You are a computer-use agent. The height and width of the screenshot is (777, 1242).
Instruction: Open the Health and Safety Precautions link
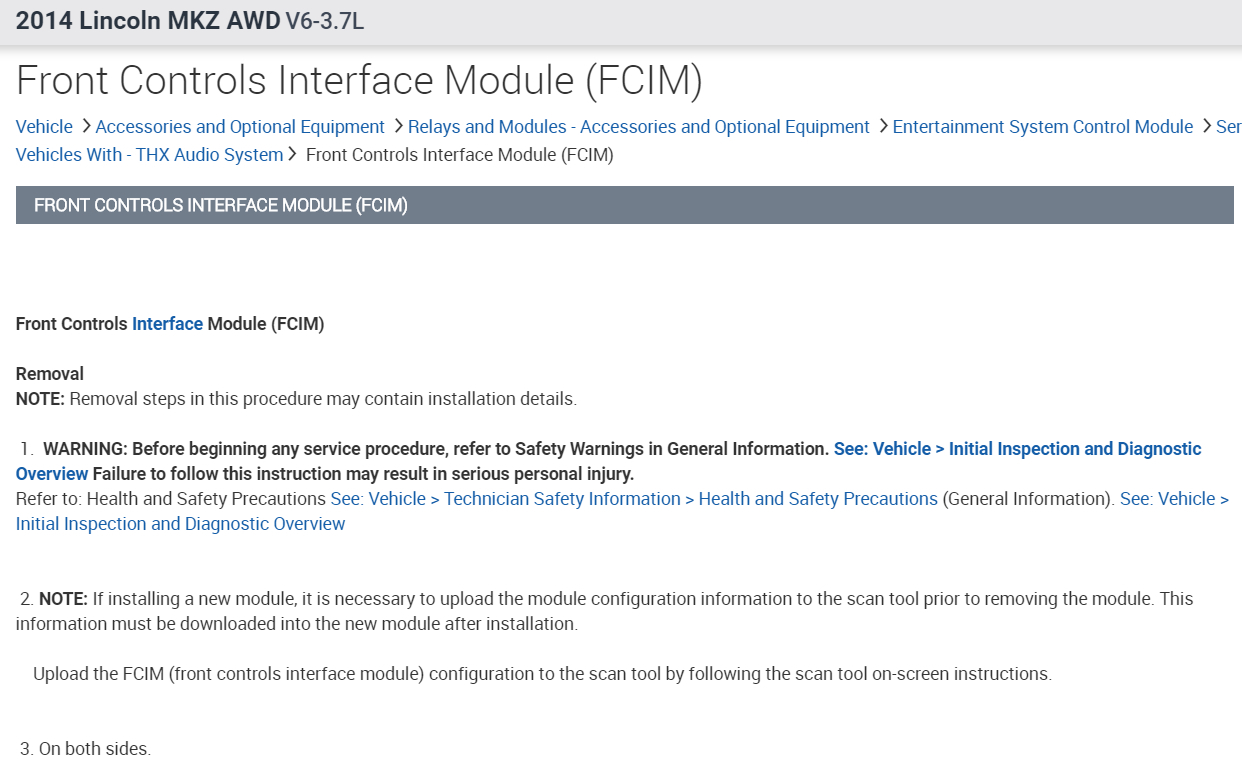pyautogui.click(x=634, y=499)
